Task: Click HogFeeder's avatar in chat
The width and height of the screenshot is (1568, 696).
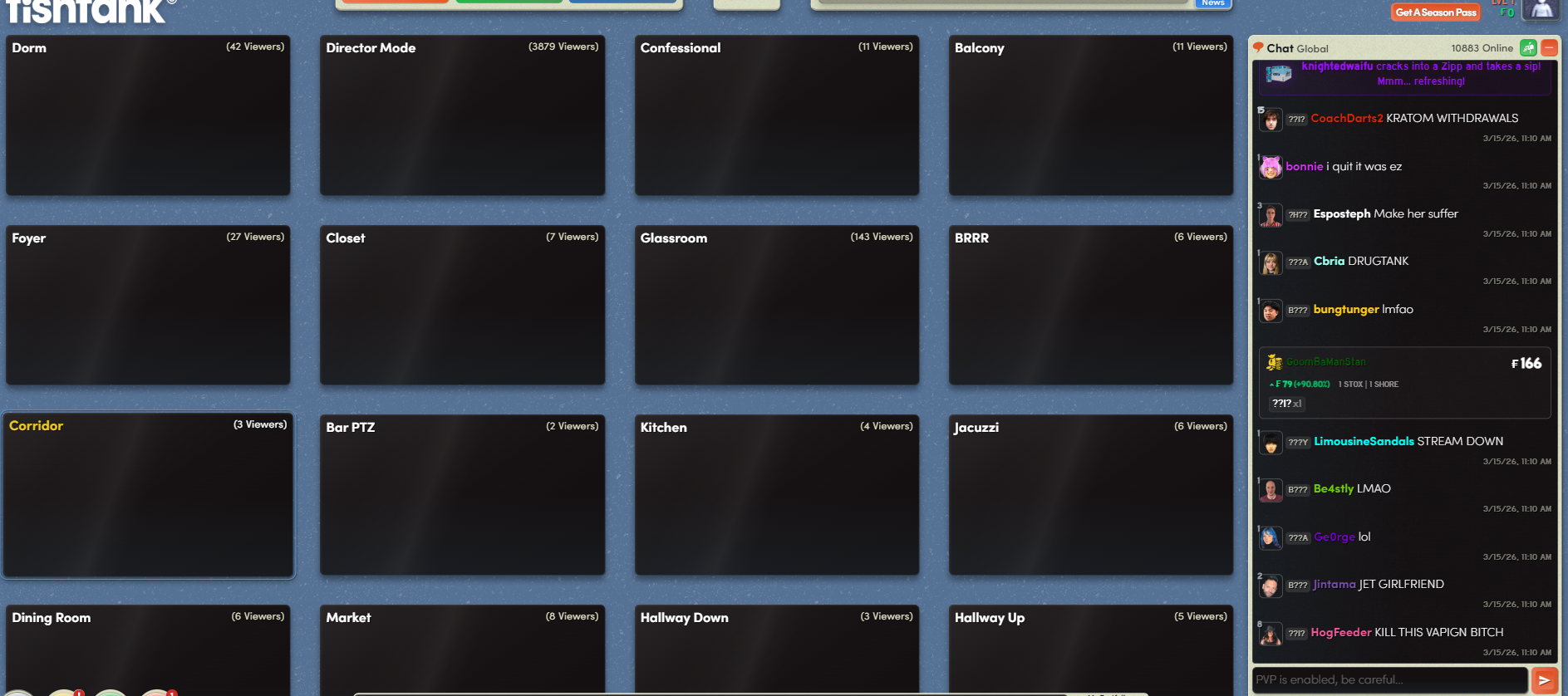Action: 1271,634
